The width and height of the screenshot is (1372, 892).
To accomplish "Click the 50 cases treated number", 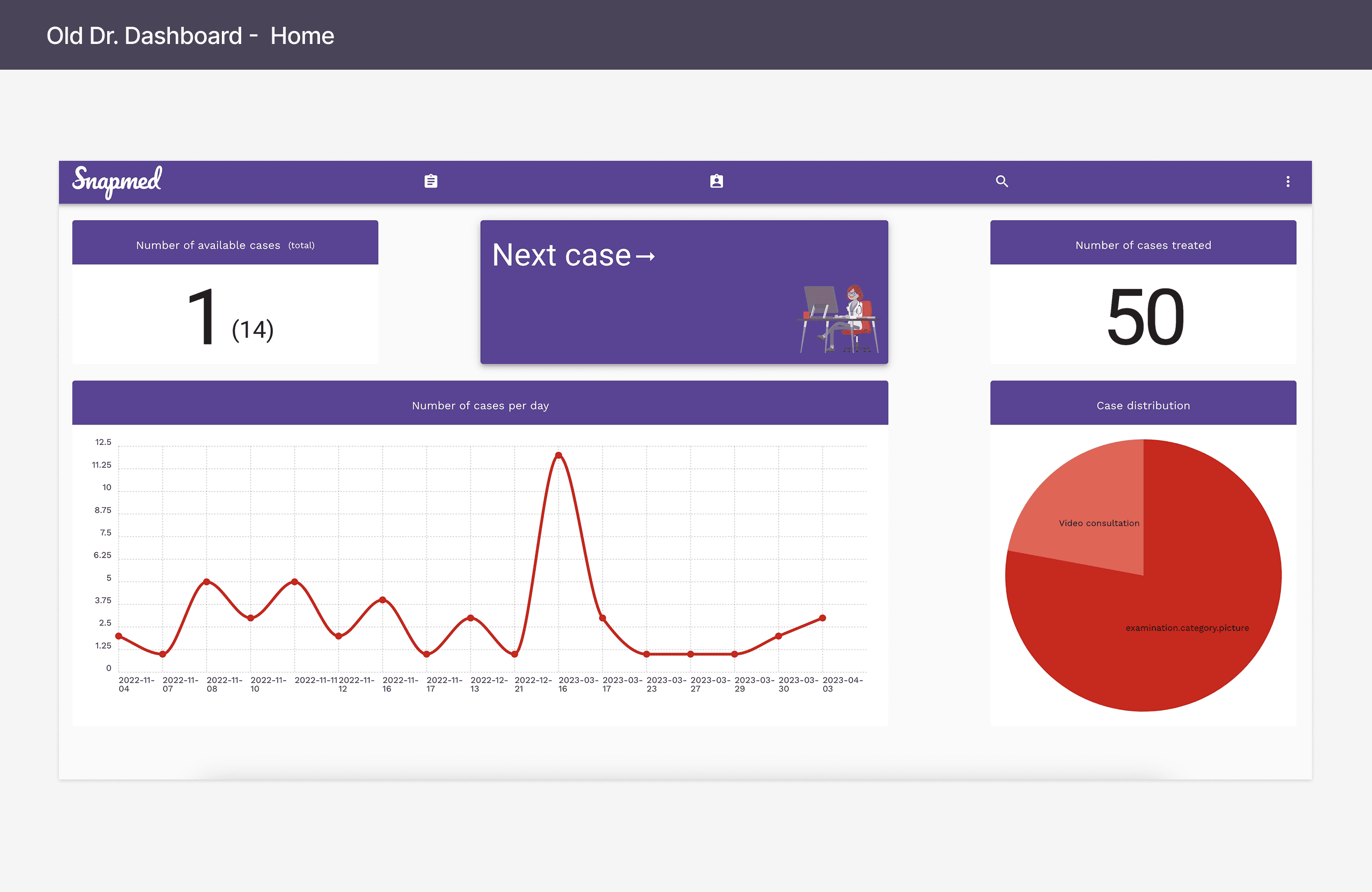I will coord(1144,317).
